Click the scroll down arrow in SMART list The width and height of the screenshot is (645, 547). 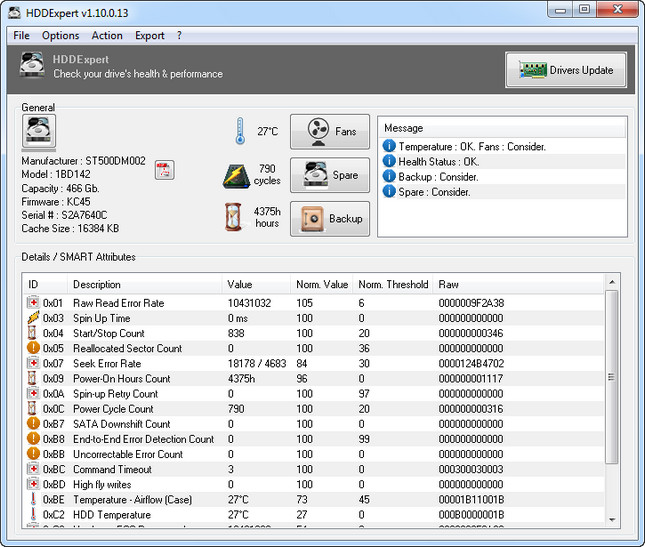[611, 518]
